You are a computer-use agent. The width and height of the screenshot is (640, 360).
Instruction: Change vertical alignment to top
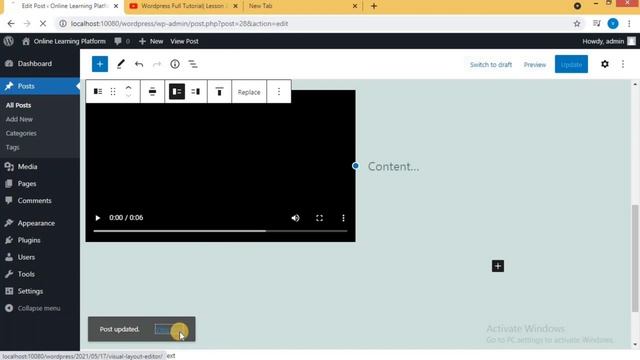219,91
